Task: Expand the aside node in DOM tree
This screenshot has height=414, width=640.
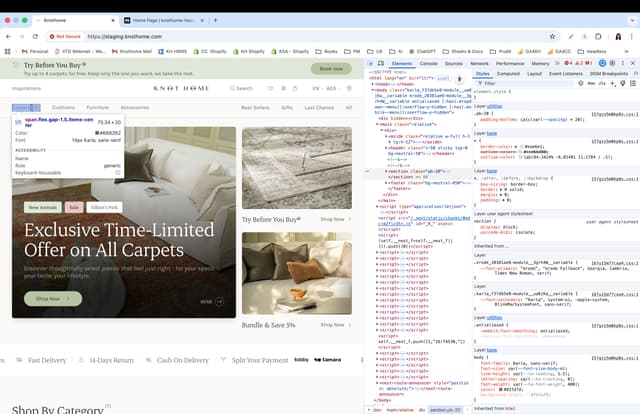Action: point(386,136)
